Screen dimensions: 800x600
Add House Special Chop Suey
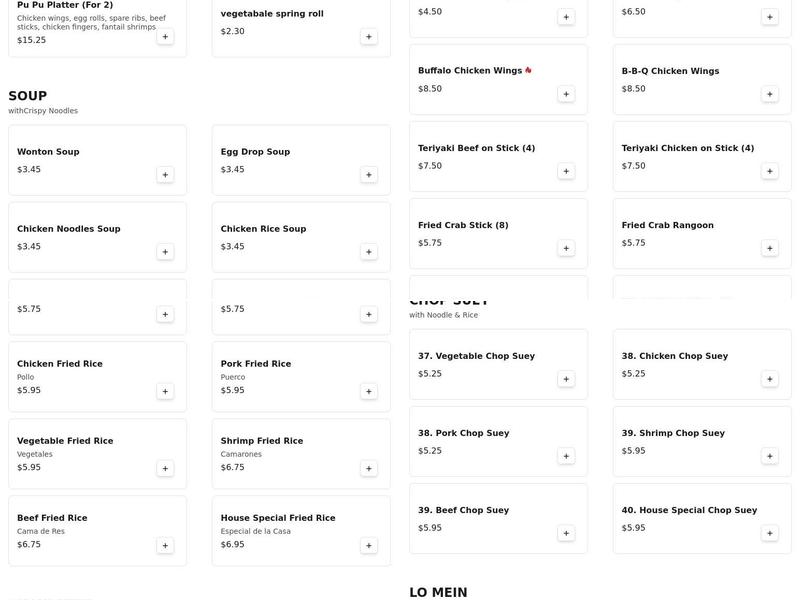770,533
